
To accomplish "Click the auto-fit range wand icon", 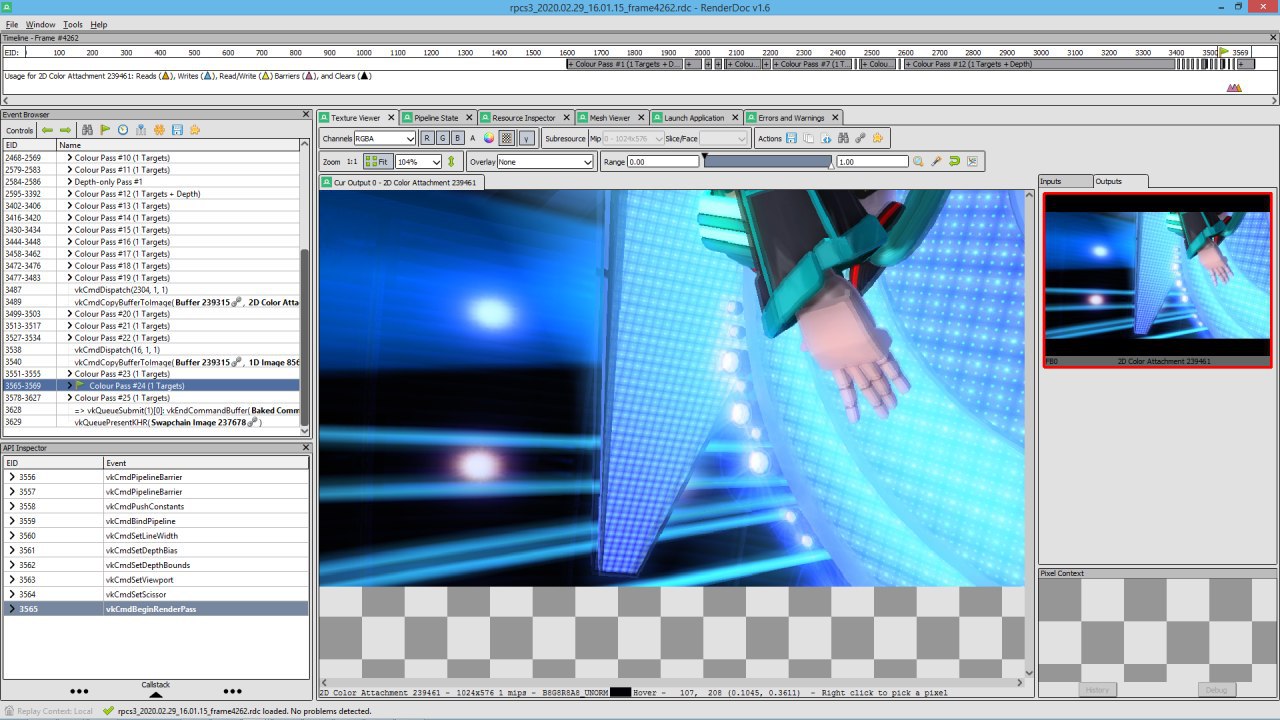I will 936,161.
